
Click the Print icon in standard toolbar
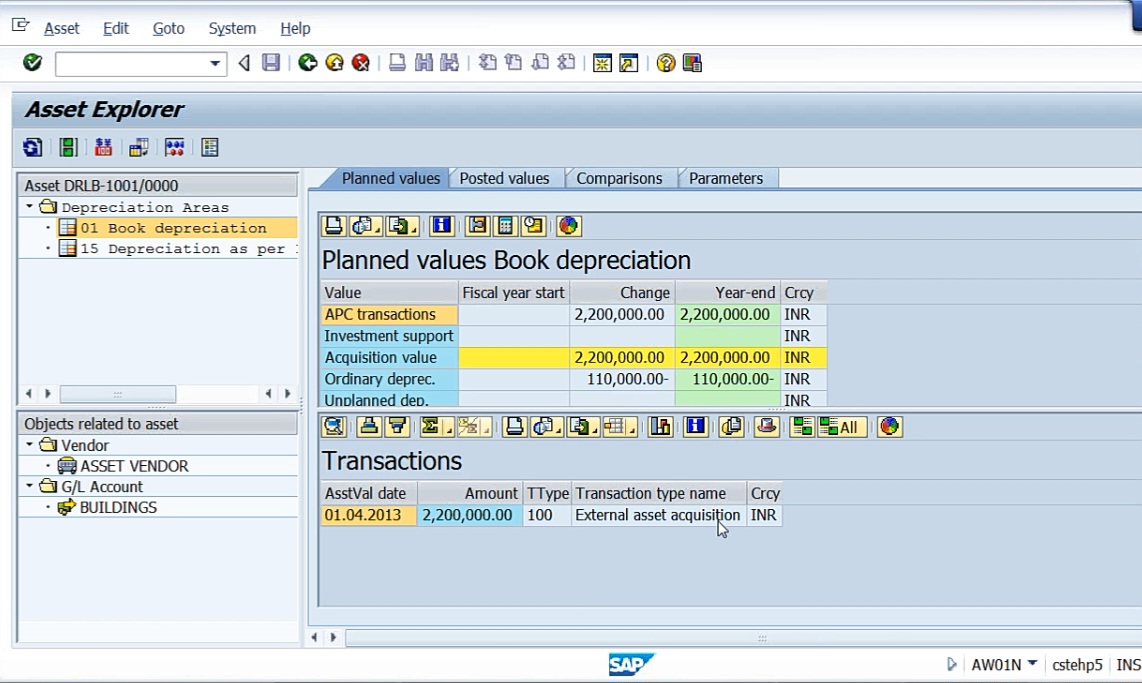click(397, 63)
